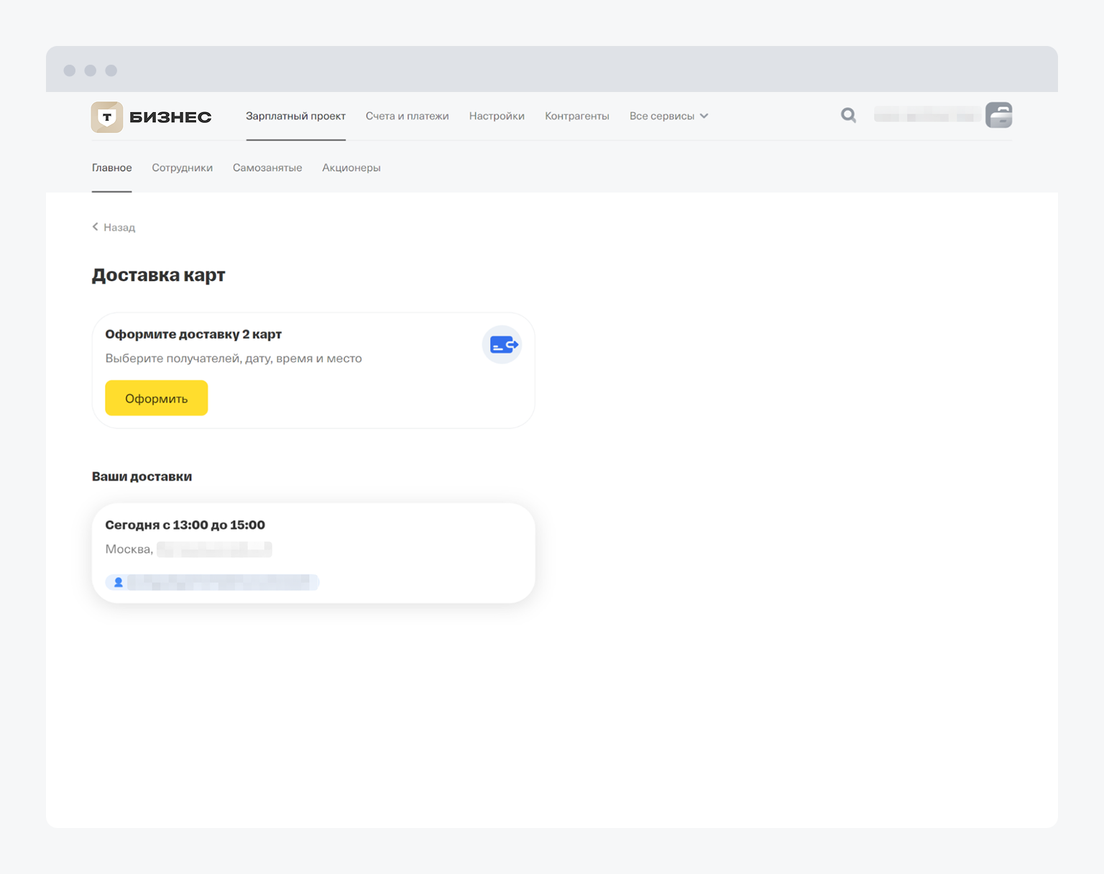This screenshot has width=1104, height=874.
Task: Select Контрагенты in the top menu
Action: pyautogui.click(x=577, y=116)
